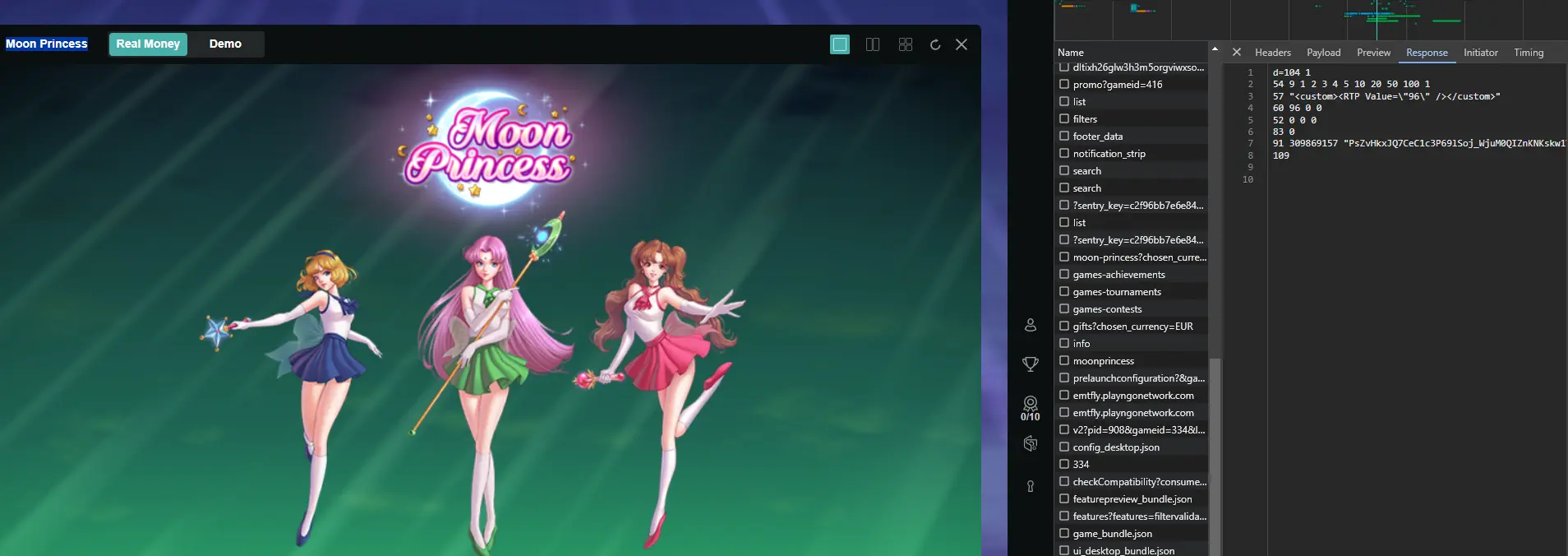Click the response line "d=104 1"
1568x556 pixels.
1291,72
